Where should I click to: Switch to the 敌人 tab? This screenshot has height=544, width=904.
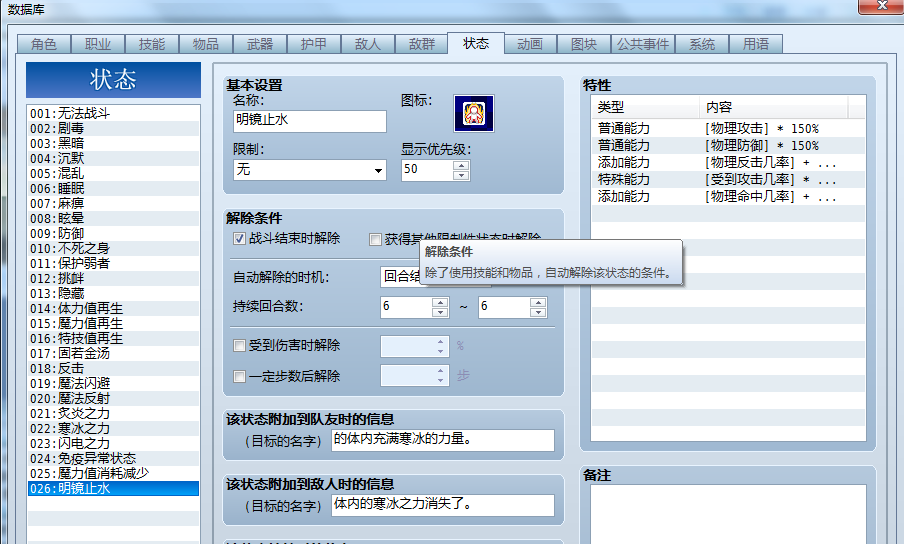click(368, 44)
